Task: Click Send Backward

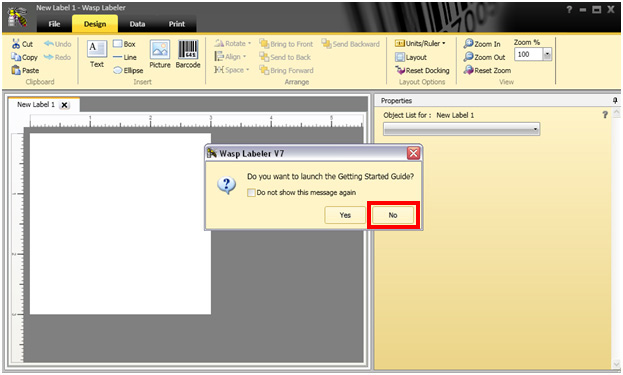Action: [350, 44]
